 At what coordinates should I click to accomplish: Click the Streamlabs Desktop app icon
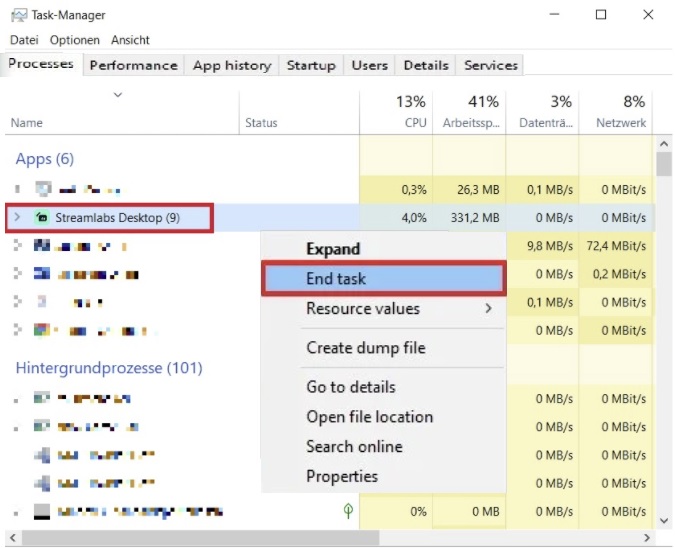[42, 218]
